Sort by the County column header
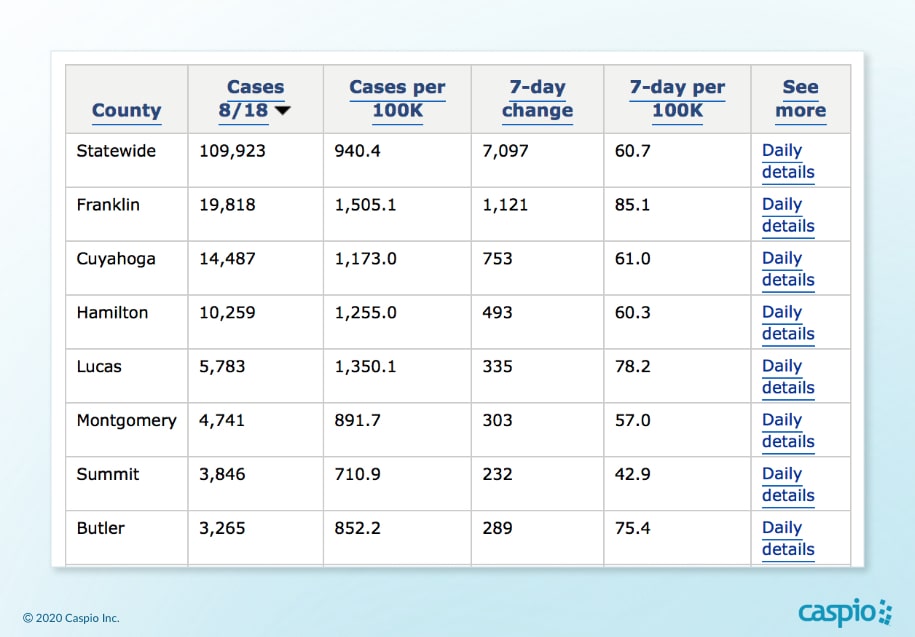This screenshot has height=637, width=915. pyautogui.click(x=126, y=110)
